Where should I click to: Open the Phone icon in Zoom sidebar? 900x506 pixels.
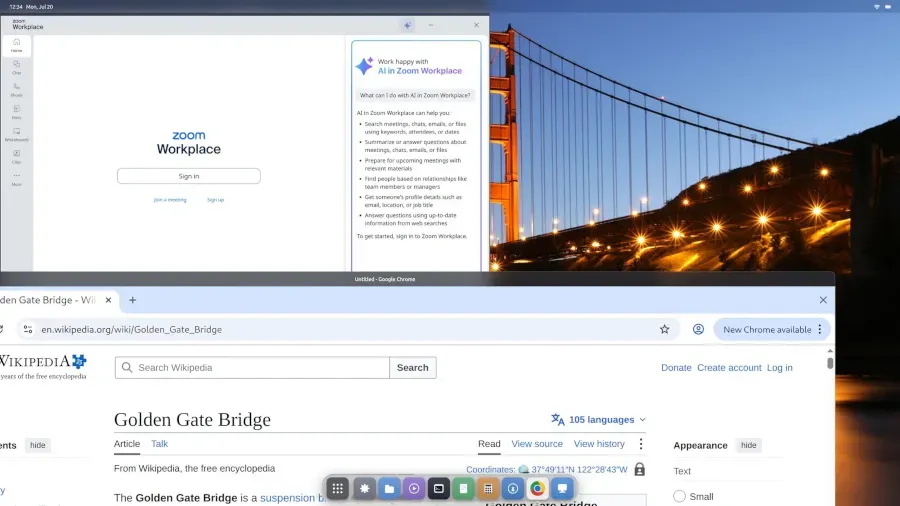(x=16, y=90)
